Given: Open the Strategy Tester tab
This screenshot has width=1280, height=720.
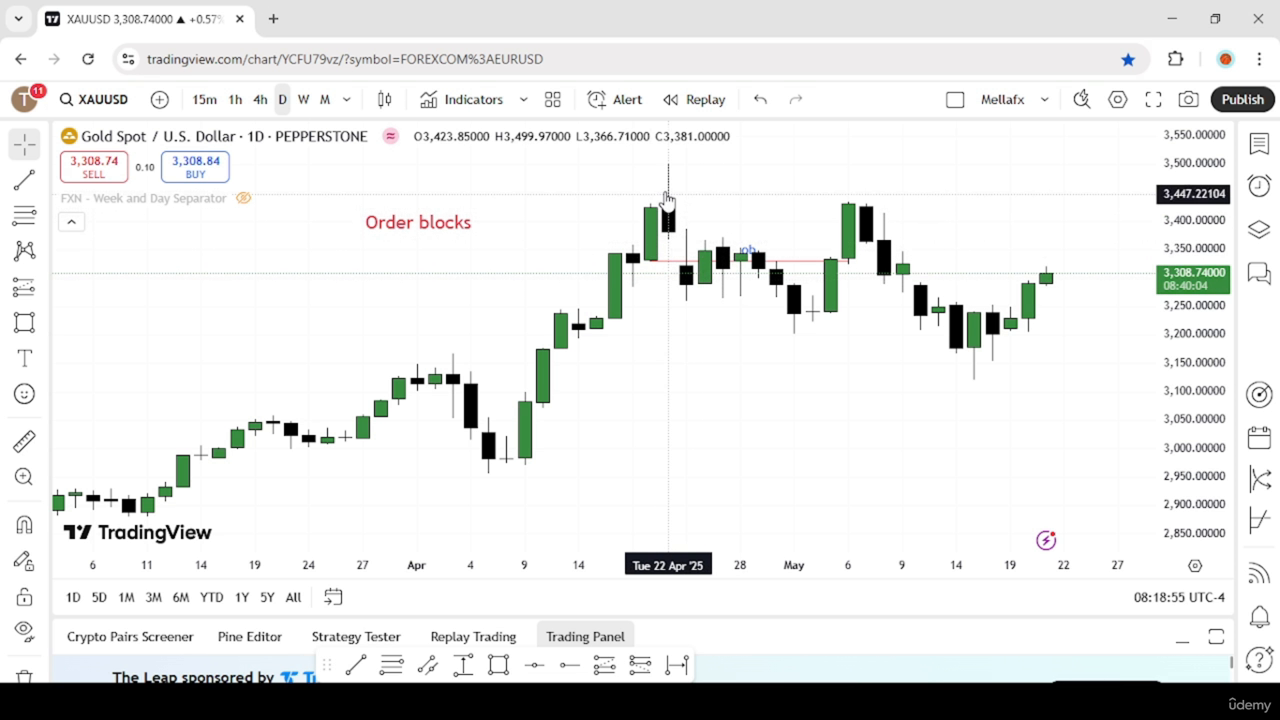Looking at the screenshot, I should 356,636.
